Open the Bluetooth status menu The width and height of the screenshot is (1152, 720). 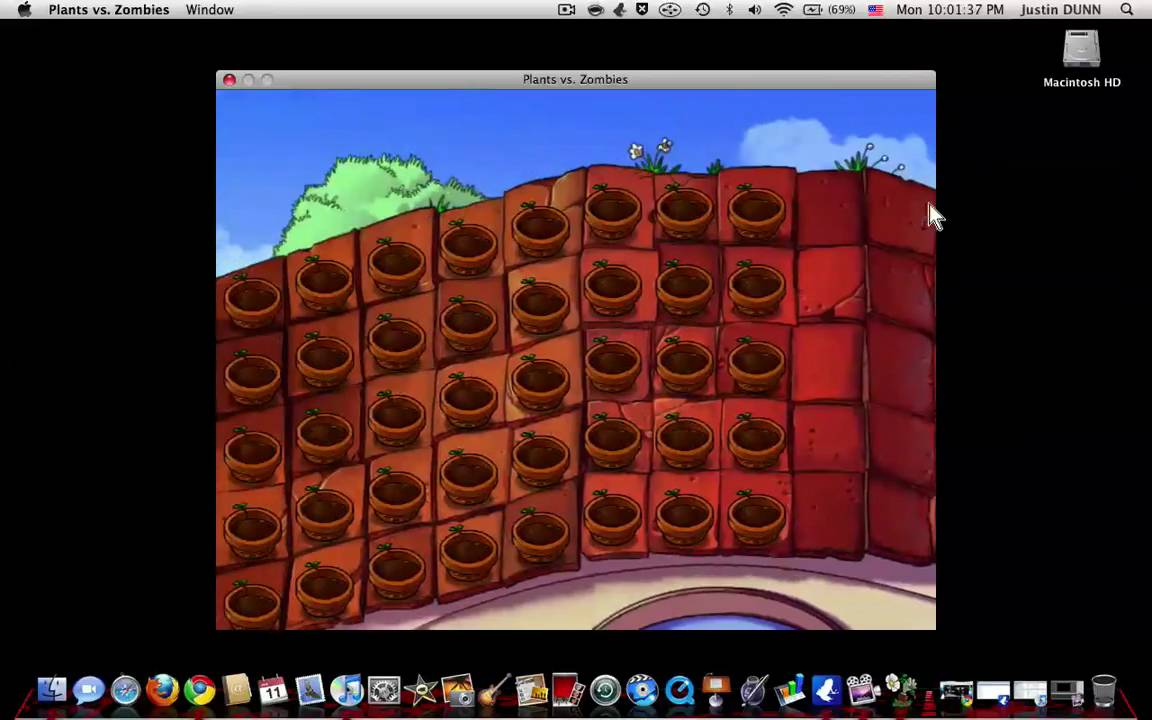point(730,10)
